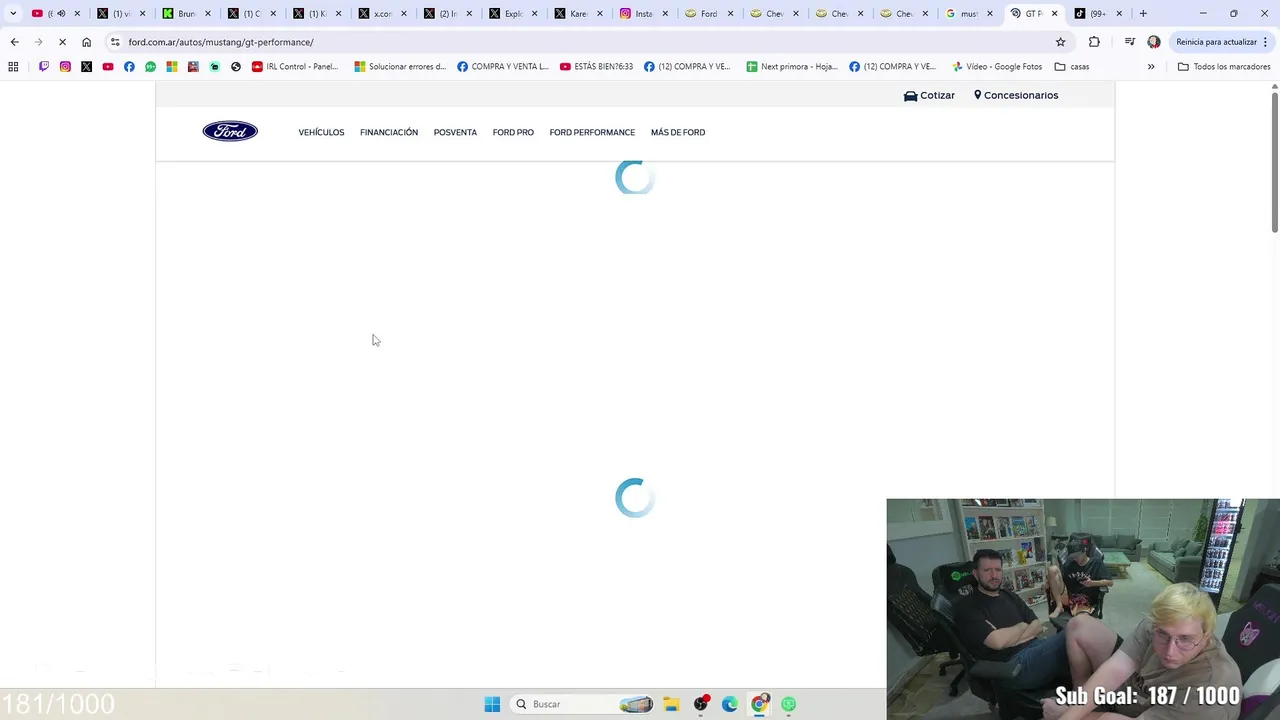Show hidden bookmarks with double chevron
Viewport: 1280px width, 720px height.
click(x=1151, y=66)
